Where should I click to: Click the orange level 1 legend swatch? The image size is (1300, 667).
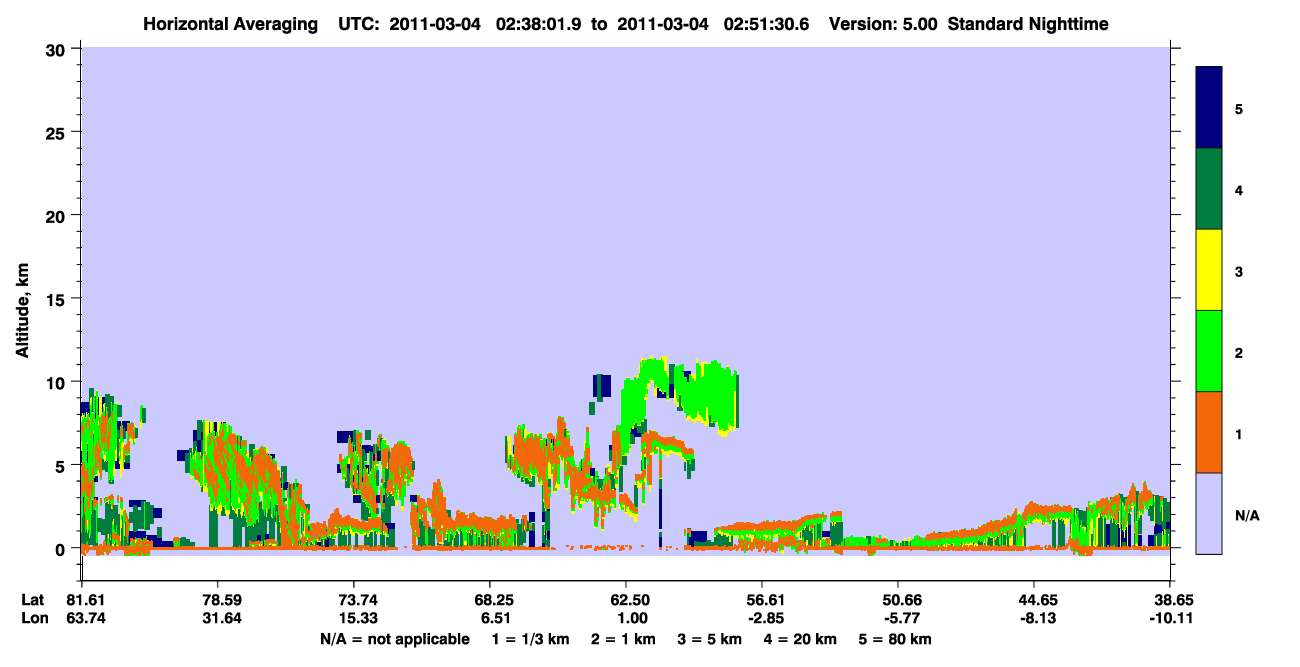click(x=1209, y=432)
